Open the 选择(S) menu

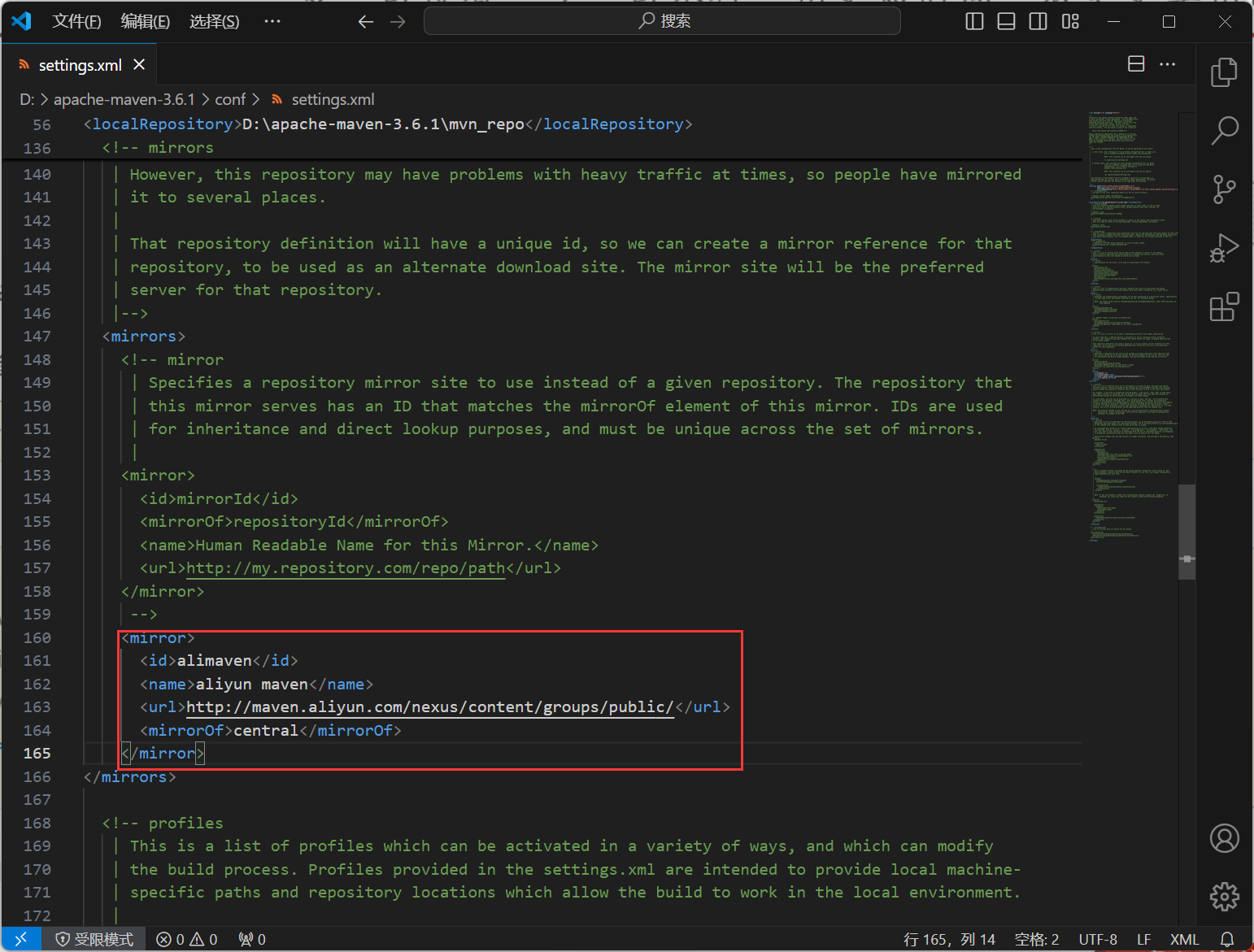click(x=215, y=21)
